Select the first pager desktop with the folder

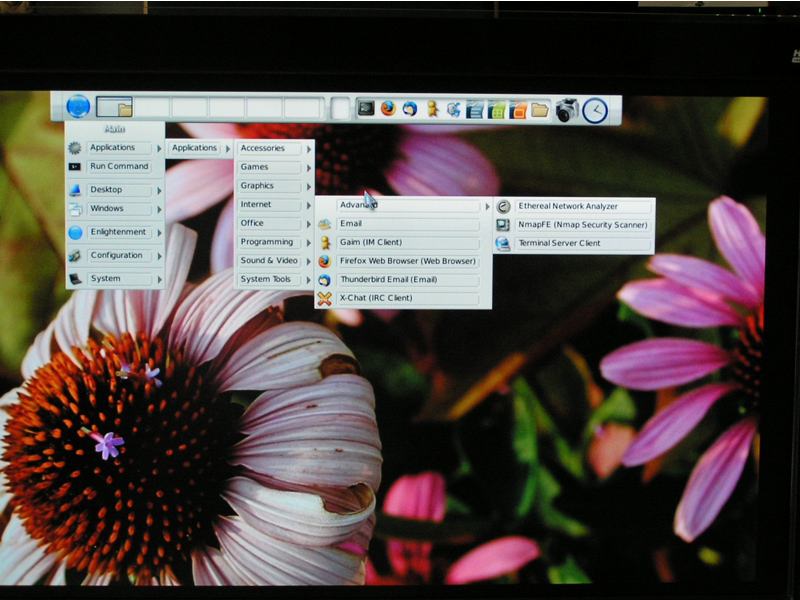(114, 107)
